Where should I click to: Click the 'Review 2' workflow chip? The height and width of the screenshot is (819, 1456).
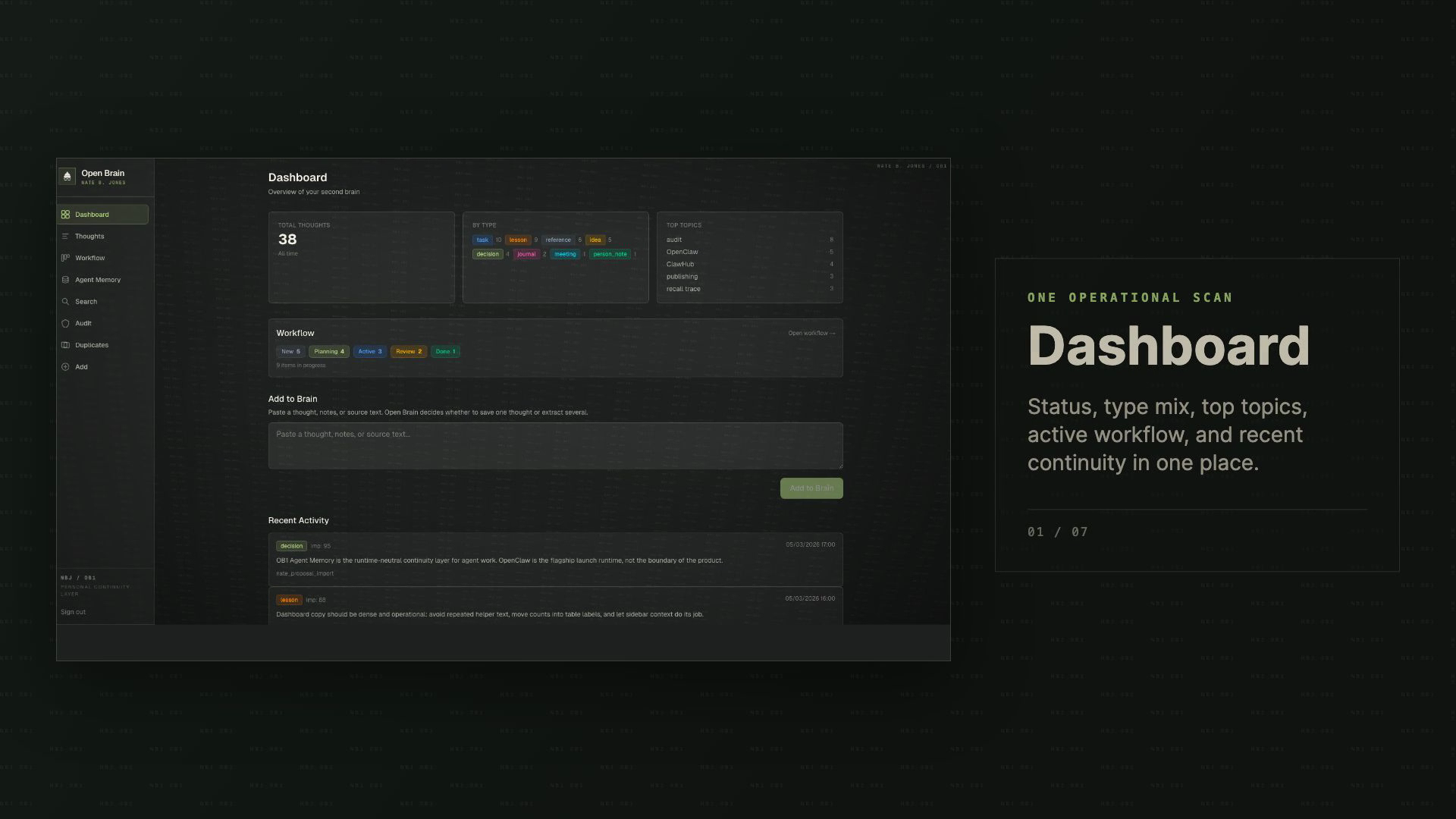[409, 352]
